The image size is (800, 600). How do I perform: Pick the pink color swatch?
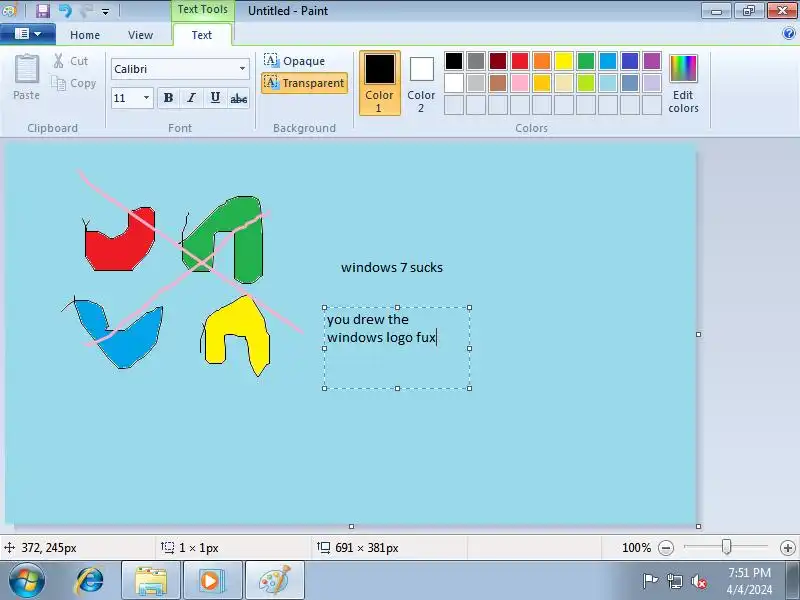[x=520, y=83]
